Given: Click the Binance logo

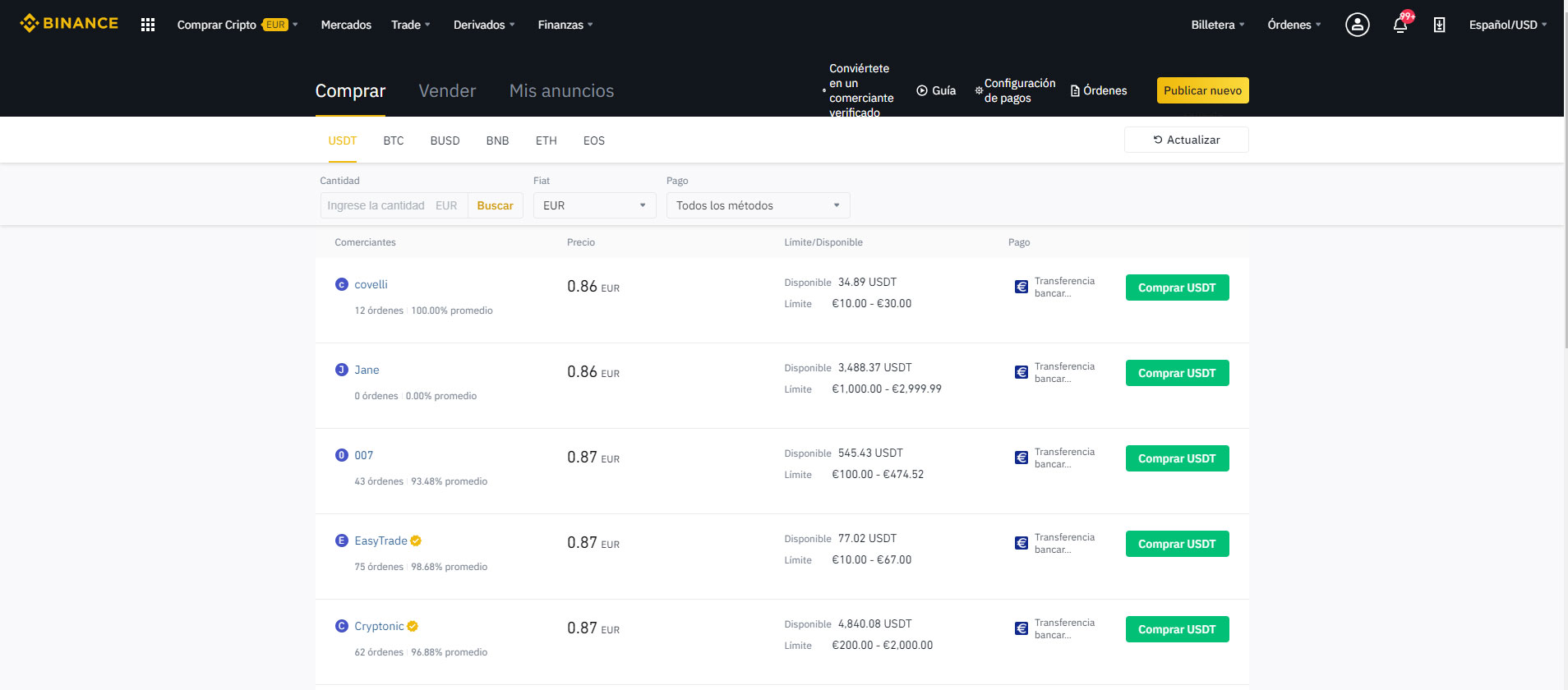Looking at the screenshot, I should tap(69, 24).
